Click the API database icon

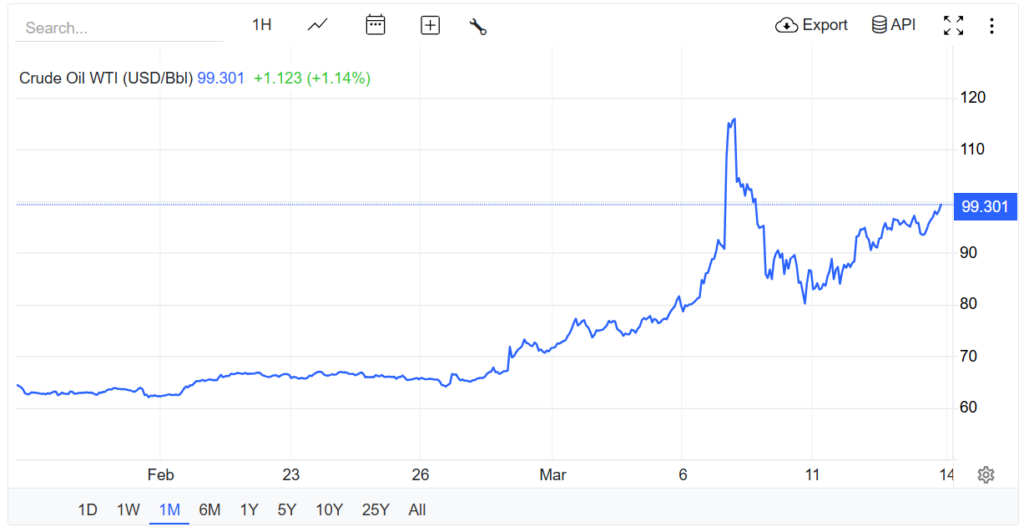click(x=880, y=25)
